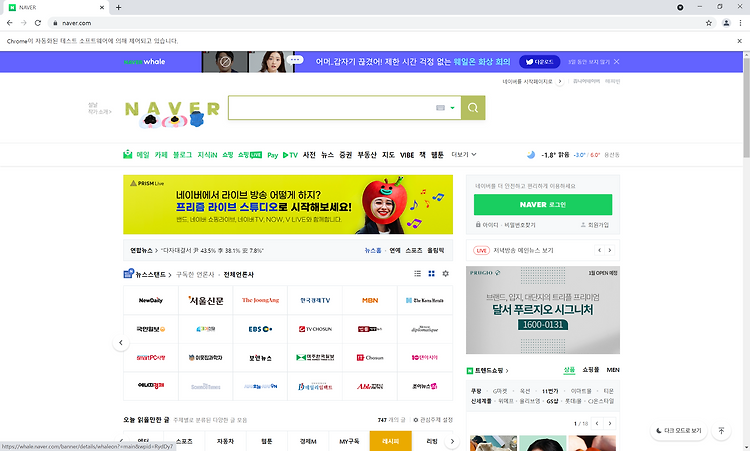Viewport: 750px width, 451px height.
Task: Click the moon weather icon
Action: coord(531,154)
